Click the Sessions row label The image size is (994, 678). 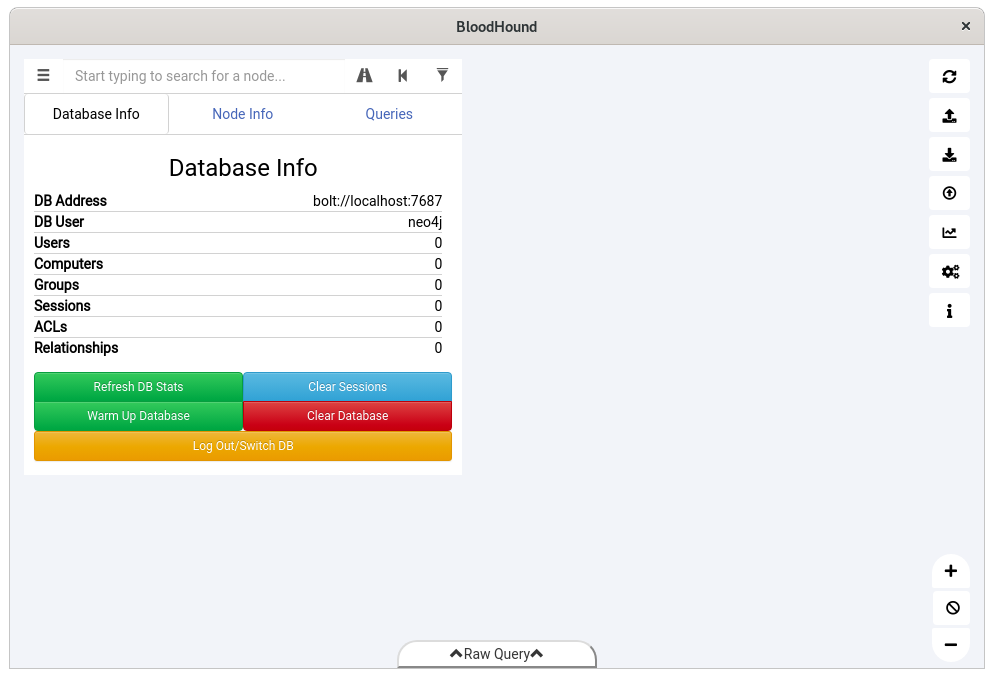[62, 305]
